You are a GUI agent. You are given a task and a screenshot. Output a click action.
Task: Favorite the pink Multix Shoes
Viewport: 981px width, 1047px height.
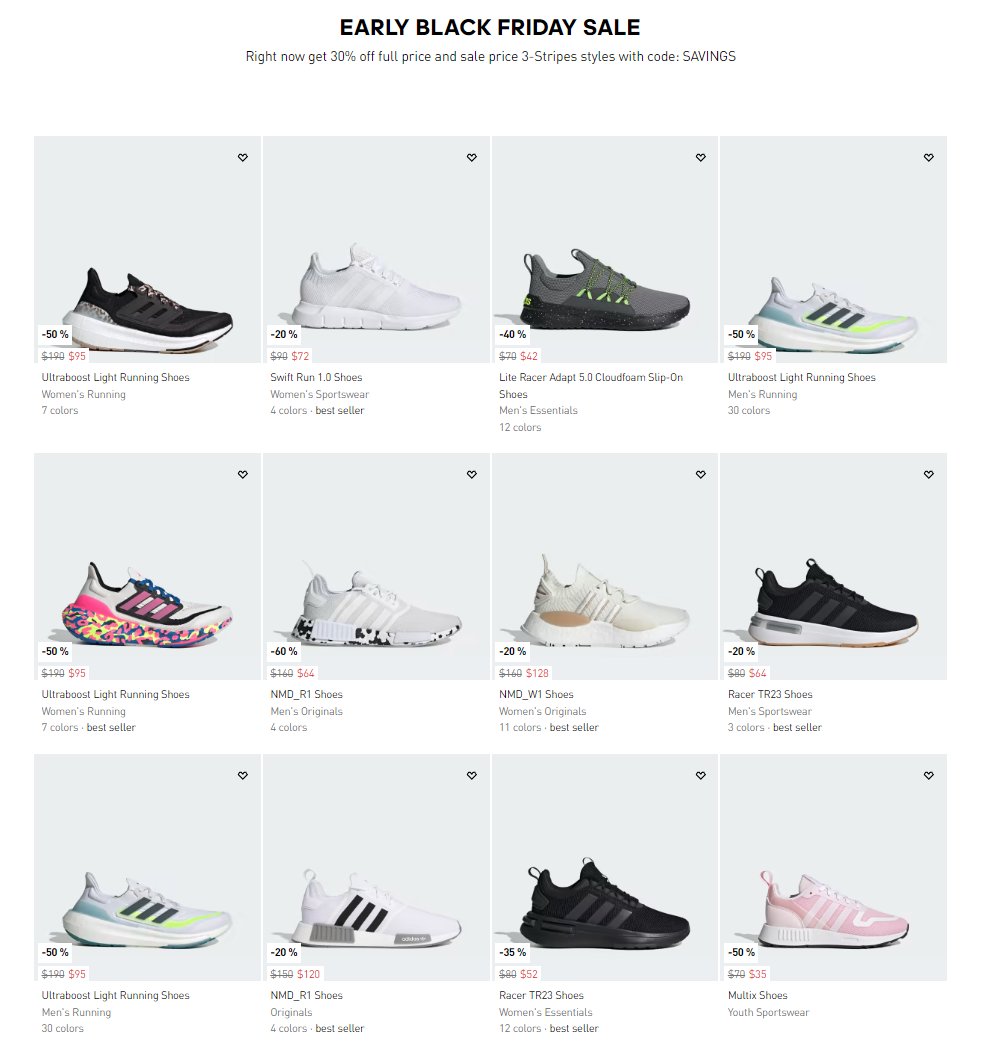coord(929,776)
